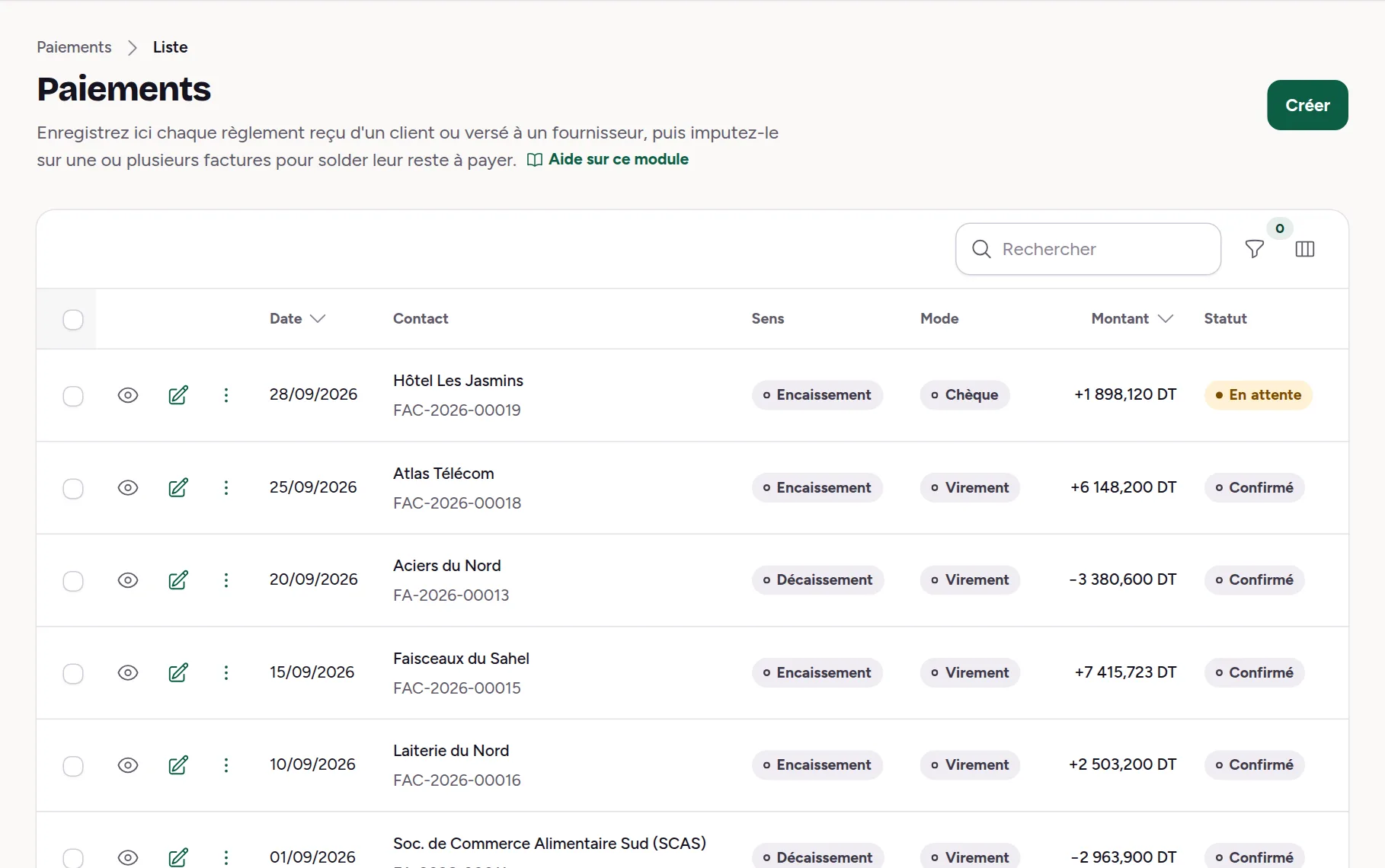Click the search magnifier icon

coord(981,249)
